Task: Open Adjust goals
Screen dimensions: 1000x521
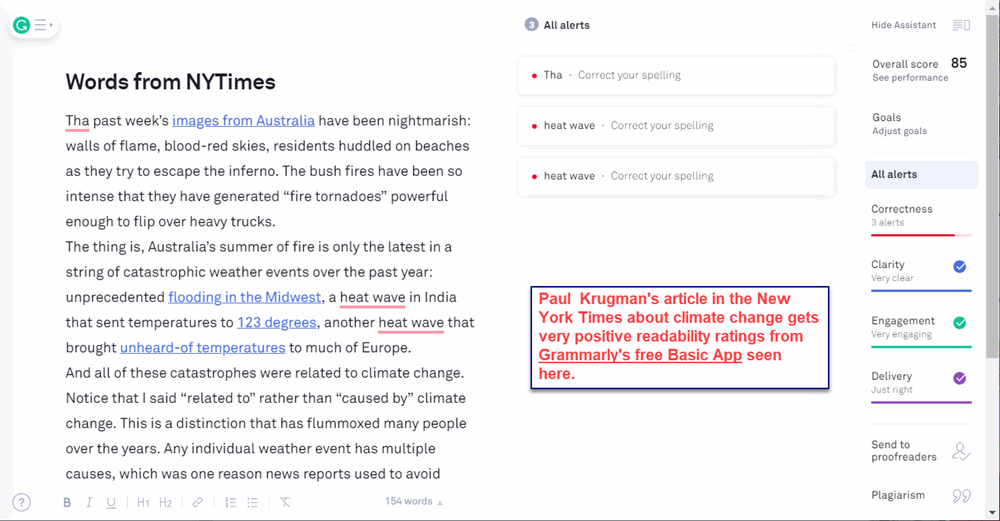Action: pyautogui.click(x=899, y=131)
